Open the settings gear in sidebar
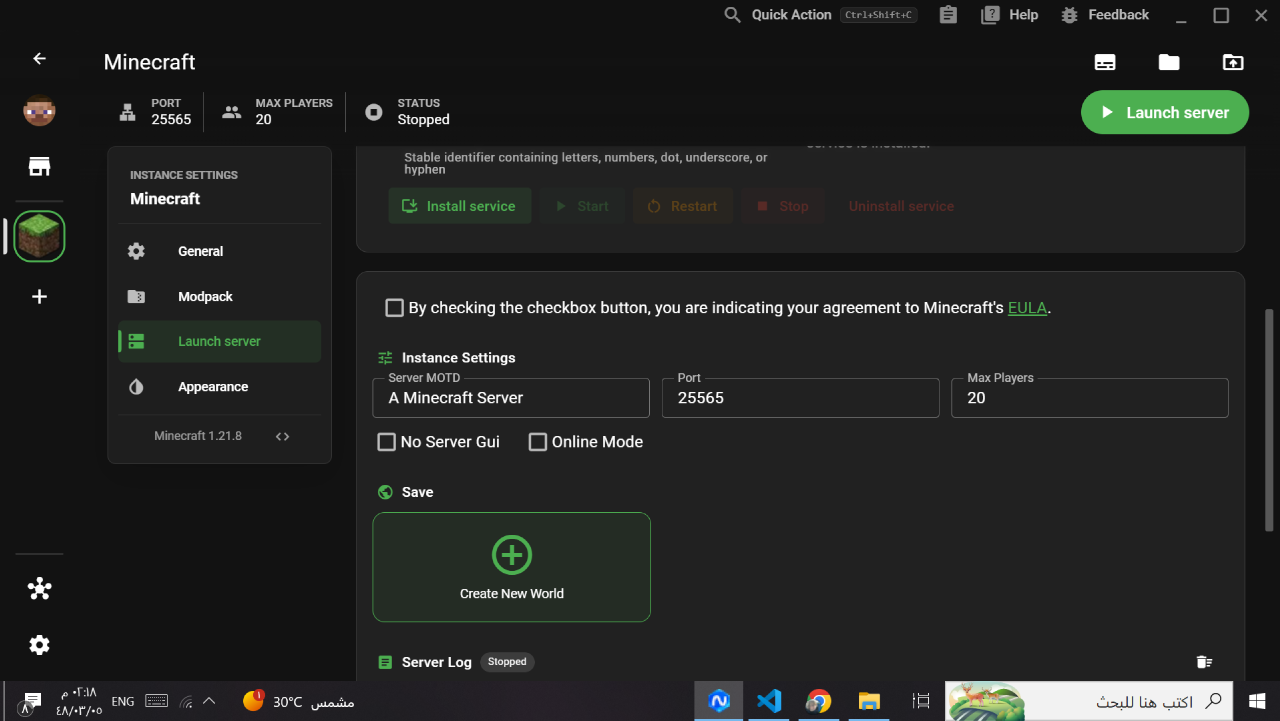The height and width of the screenshot is (721, 1280). coord(39,645)
